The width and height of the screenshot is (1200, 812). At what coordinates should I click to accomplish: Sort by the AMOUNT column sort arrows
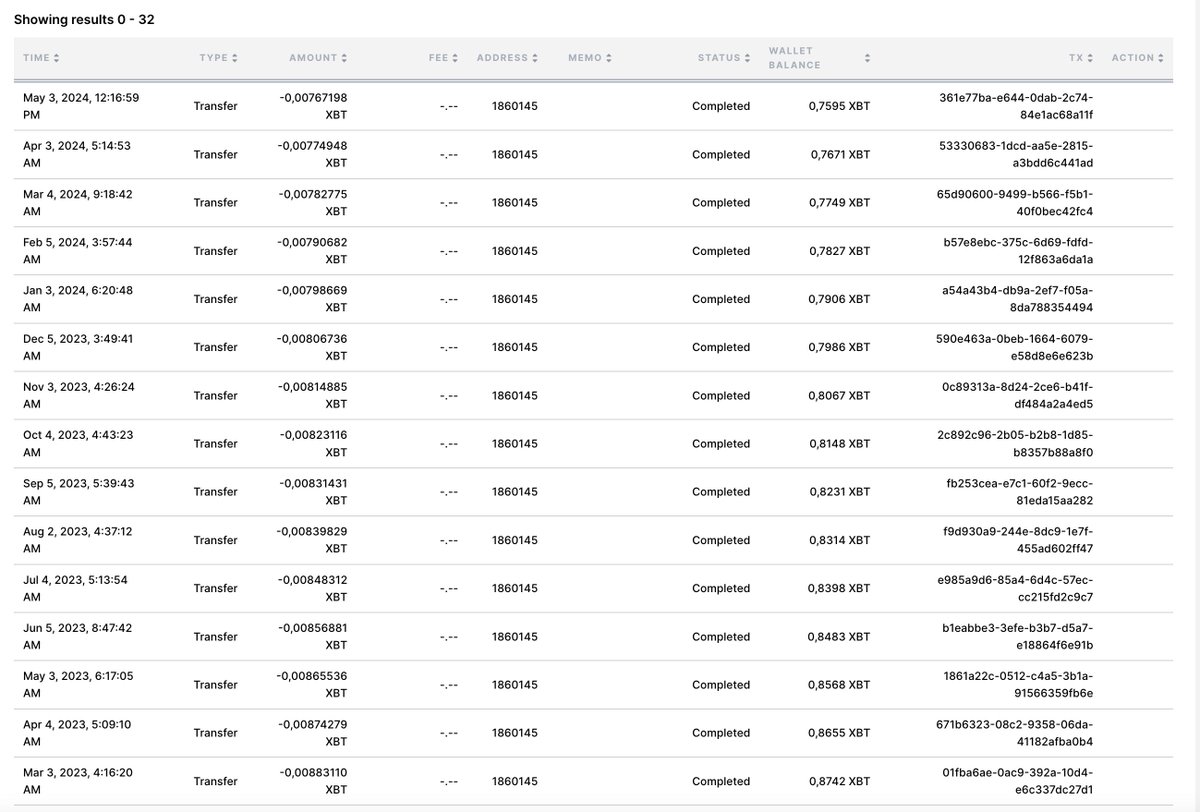pyautogui.click(x=344, y=58)
